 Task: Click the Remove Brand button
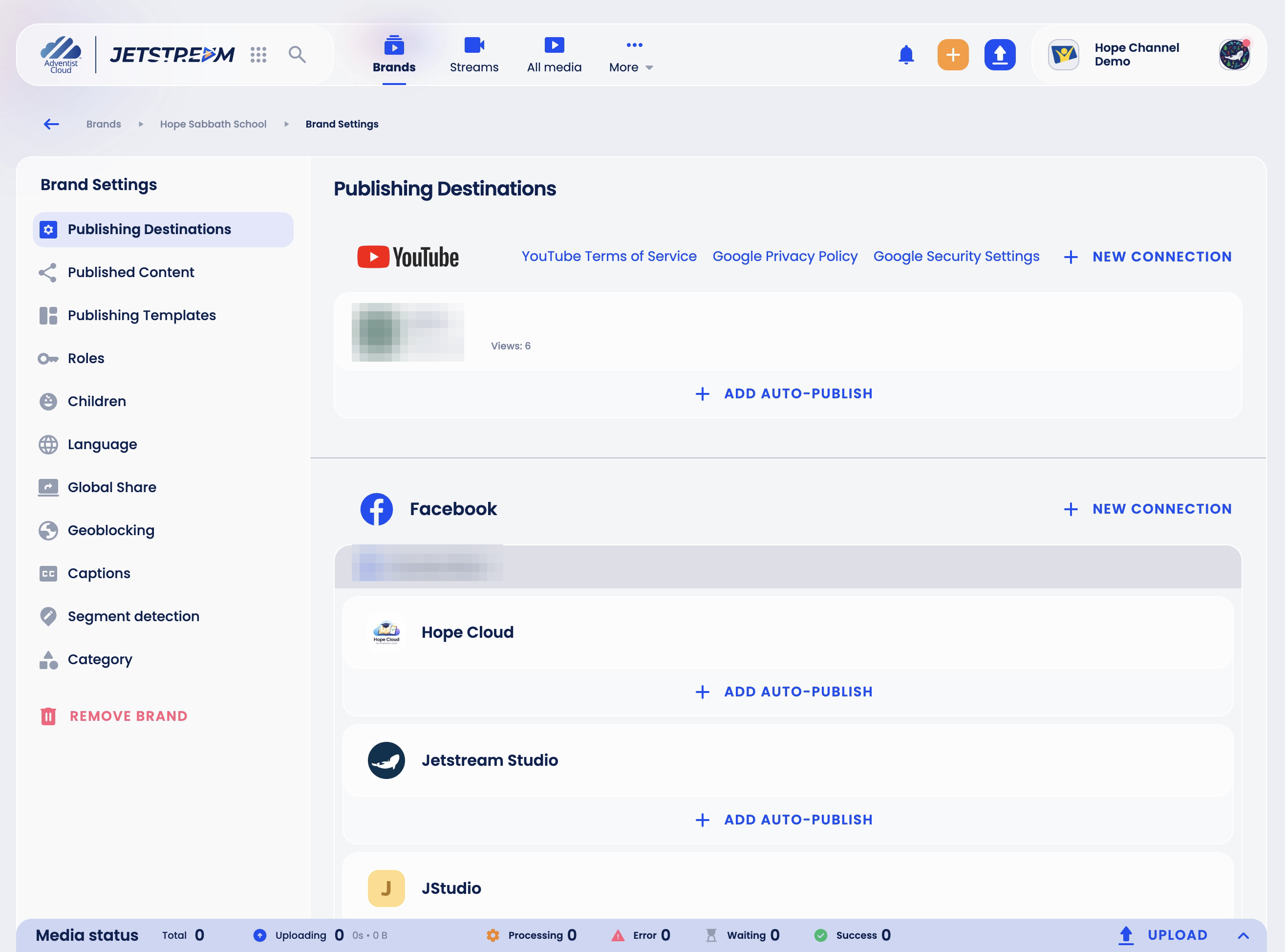pyautogui.click(x=113, y=716)
